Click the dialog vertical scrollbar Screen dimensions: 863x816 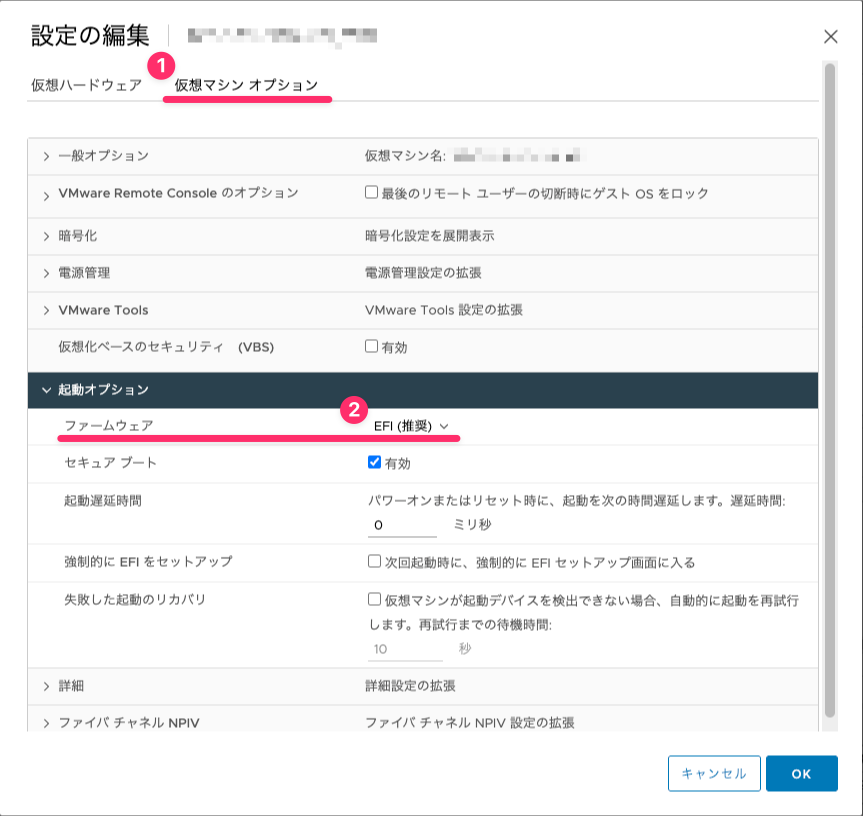point(830,391)
